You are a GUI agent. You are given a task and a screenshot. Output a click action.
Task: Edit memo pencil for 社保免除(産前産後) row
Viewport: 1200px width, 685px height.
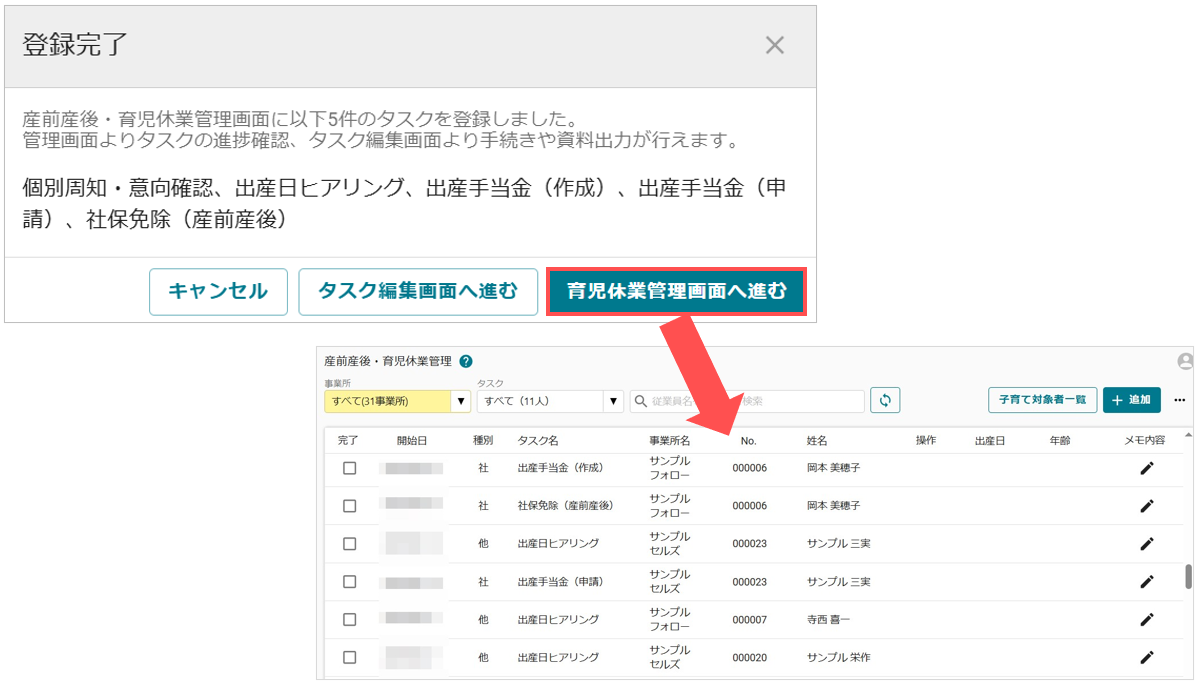pyautogui.click(x=1147, y=506)
